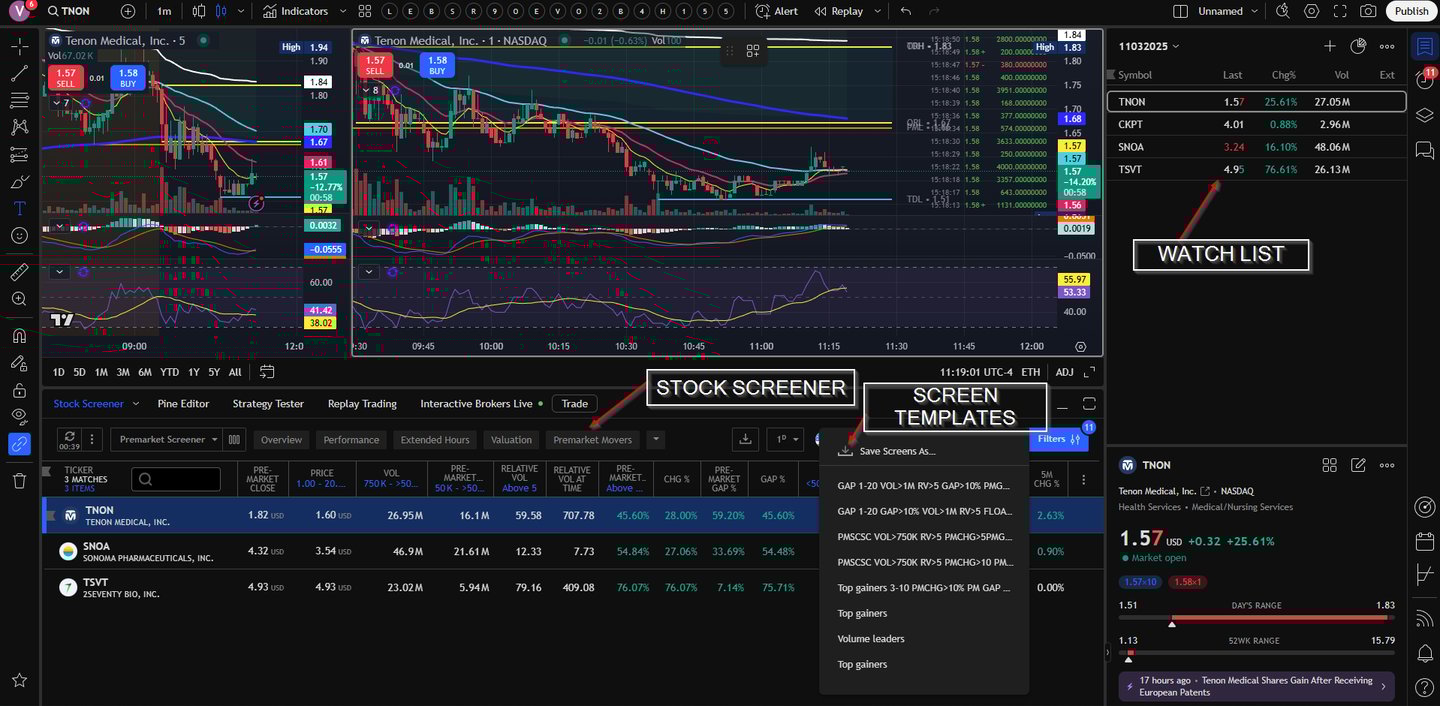Switch to the Pine Editor tab

pos(183,404)
